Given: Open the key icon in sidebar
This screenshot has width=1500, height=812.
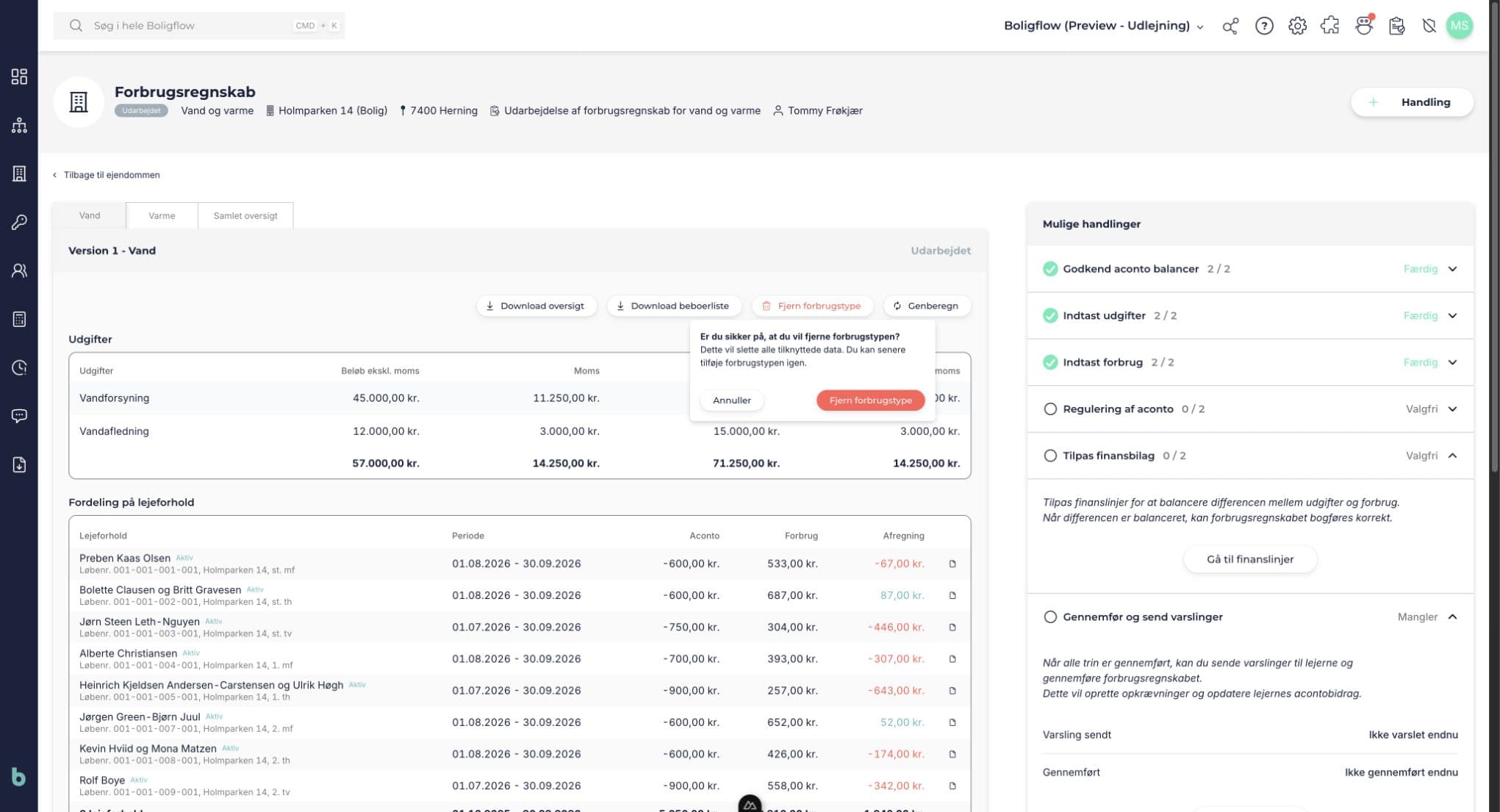Looking at the screenshot, I should [x=19, y=222].
